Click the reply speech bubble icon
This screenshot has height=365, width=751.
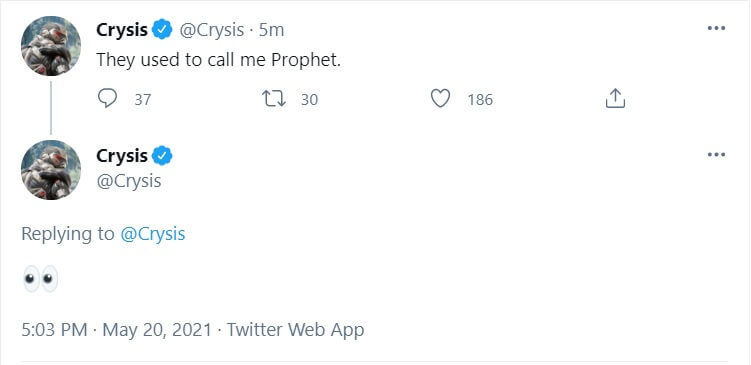107,99
